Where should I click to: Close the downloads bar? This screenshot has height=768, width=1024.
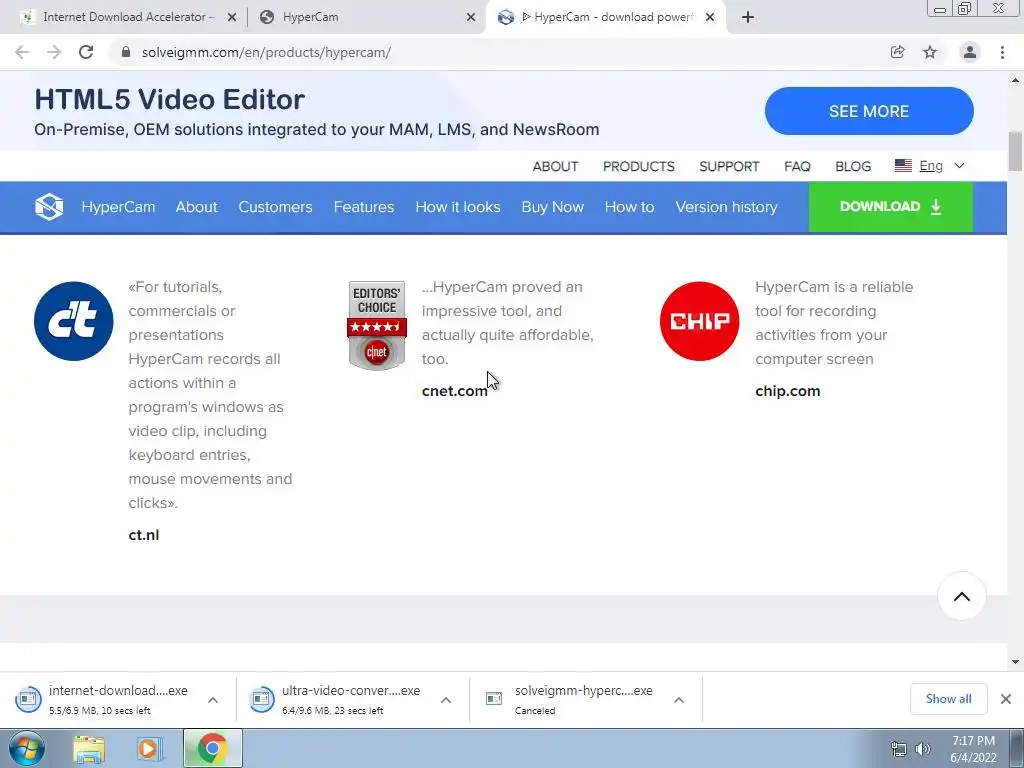(x=1006, y=699)
